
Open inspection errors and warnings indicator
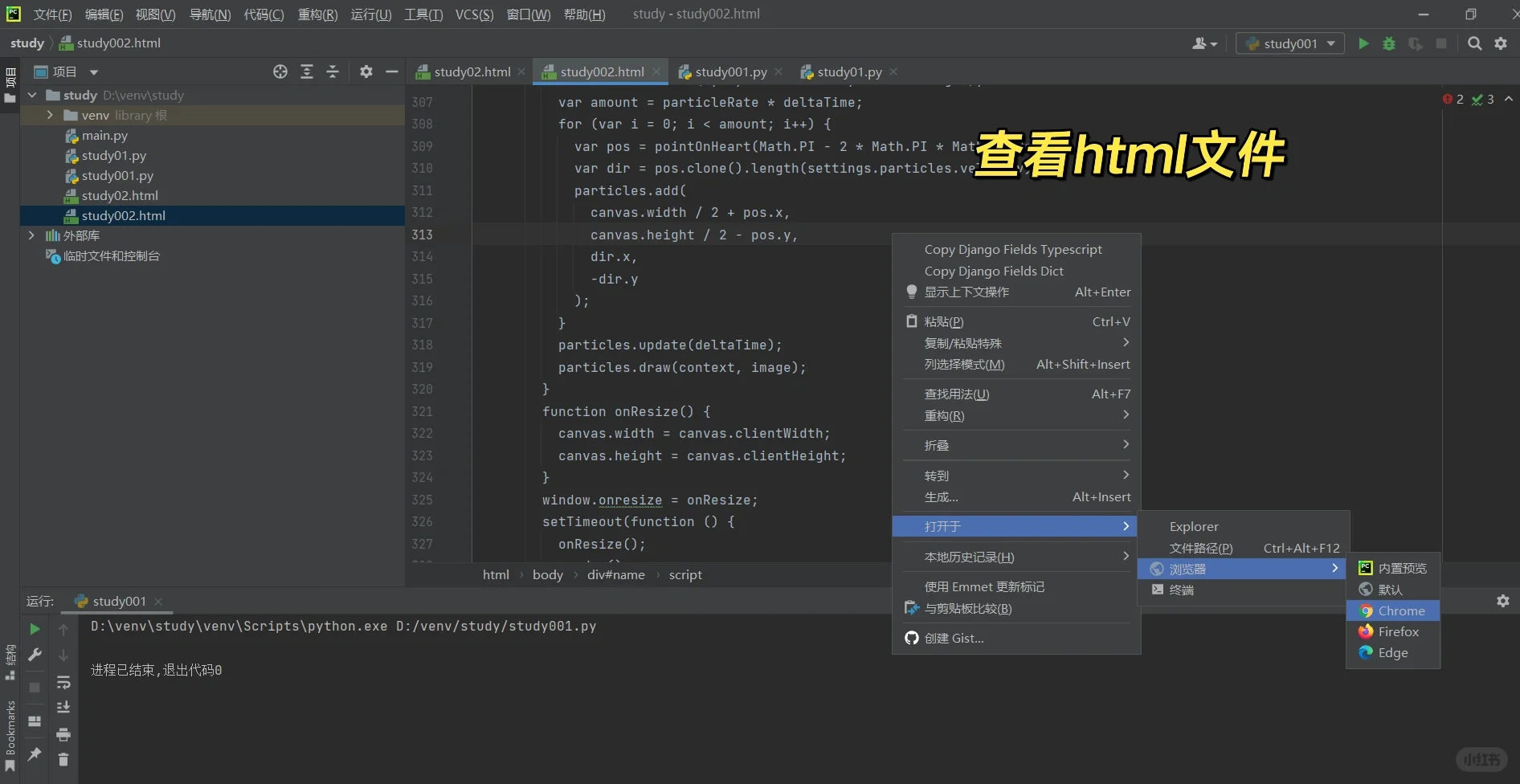[x=1469, y=100]
